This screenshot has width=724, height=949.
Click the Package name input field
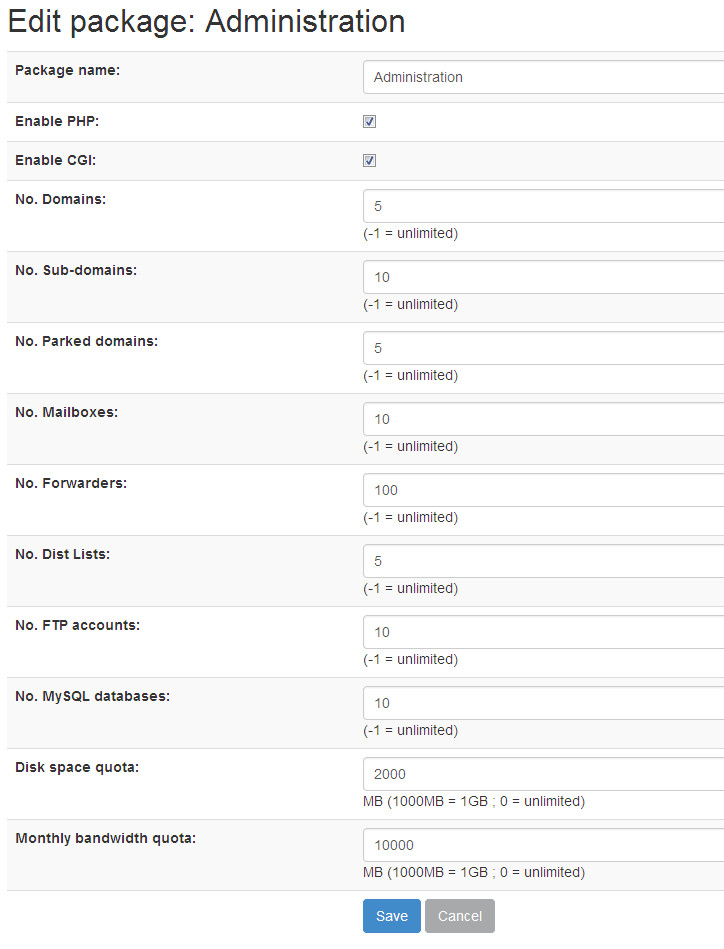[544, 77]
